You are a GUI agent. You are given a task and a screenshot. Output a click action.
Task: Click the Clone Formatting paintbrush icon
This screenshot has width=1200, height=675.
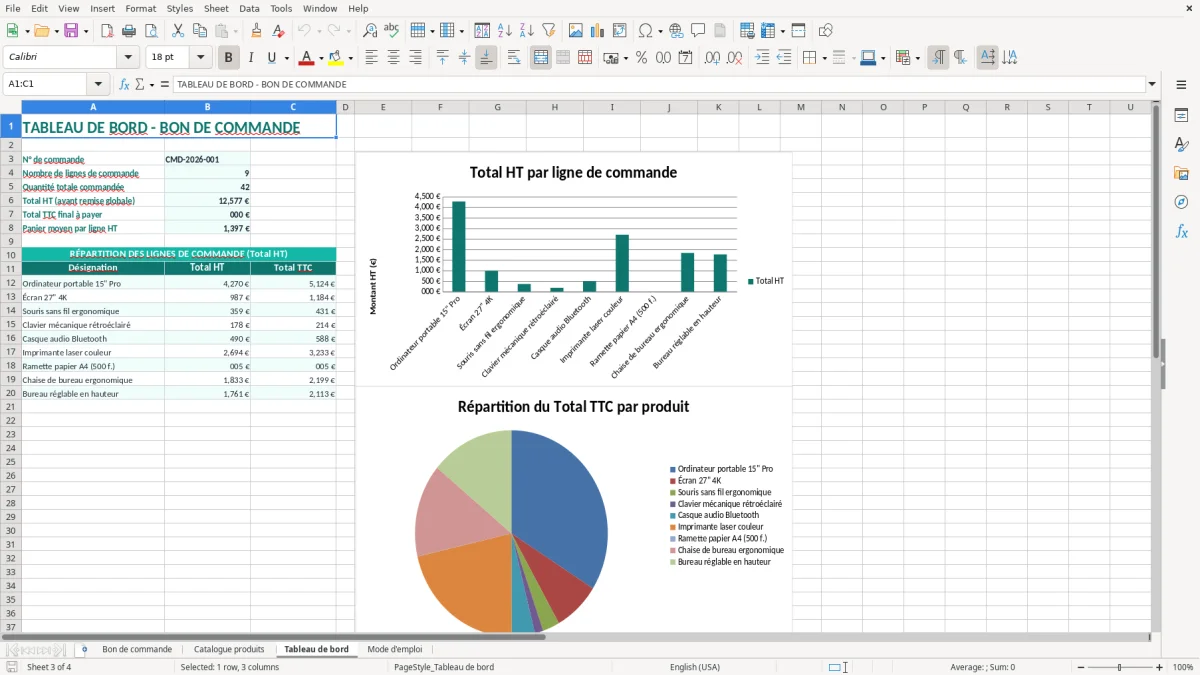tap(256, 31)
